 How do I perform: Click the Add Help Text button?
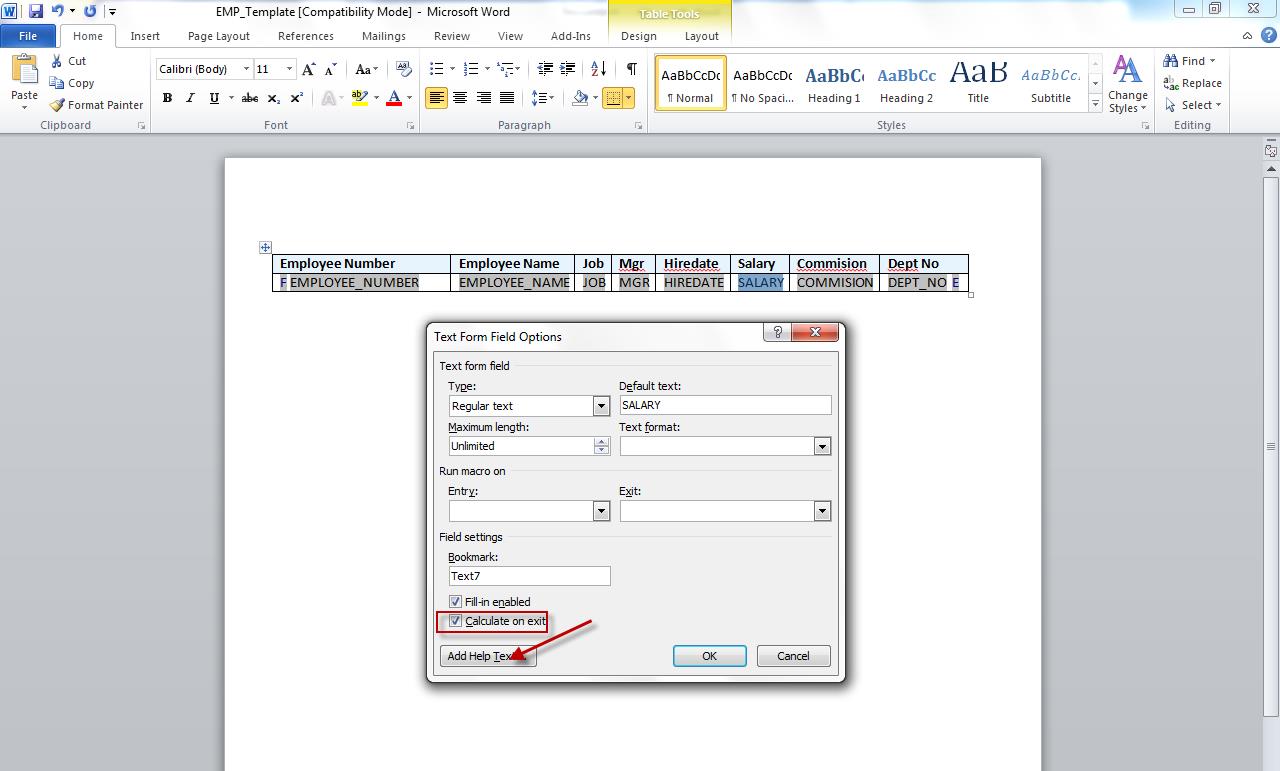coord(487,656)
